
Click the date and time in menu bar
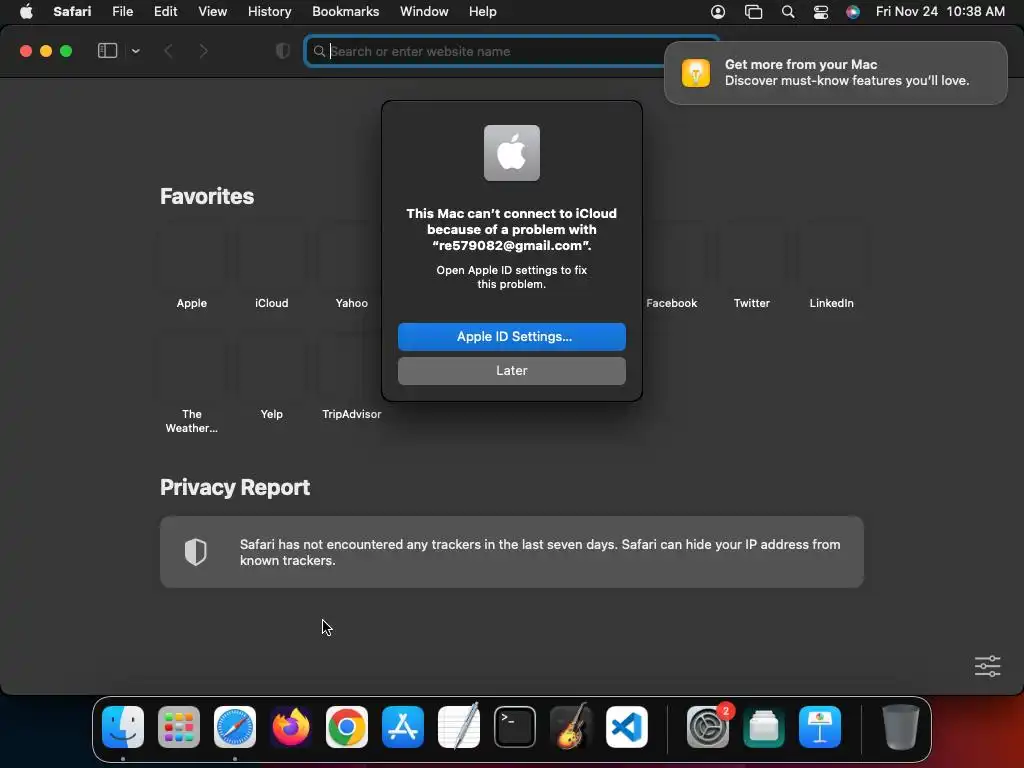(x=940, y=12)
